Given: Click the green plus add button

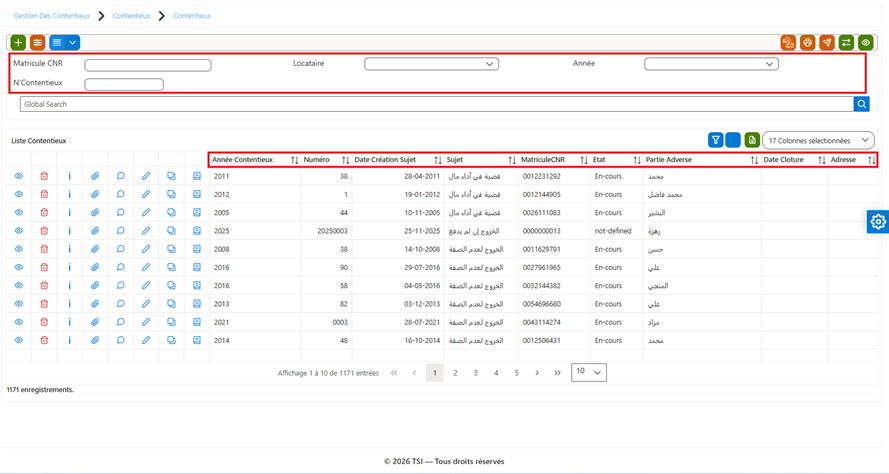Looking at the screenshot, I should 18,43.
